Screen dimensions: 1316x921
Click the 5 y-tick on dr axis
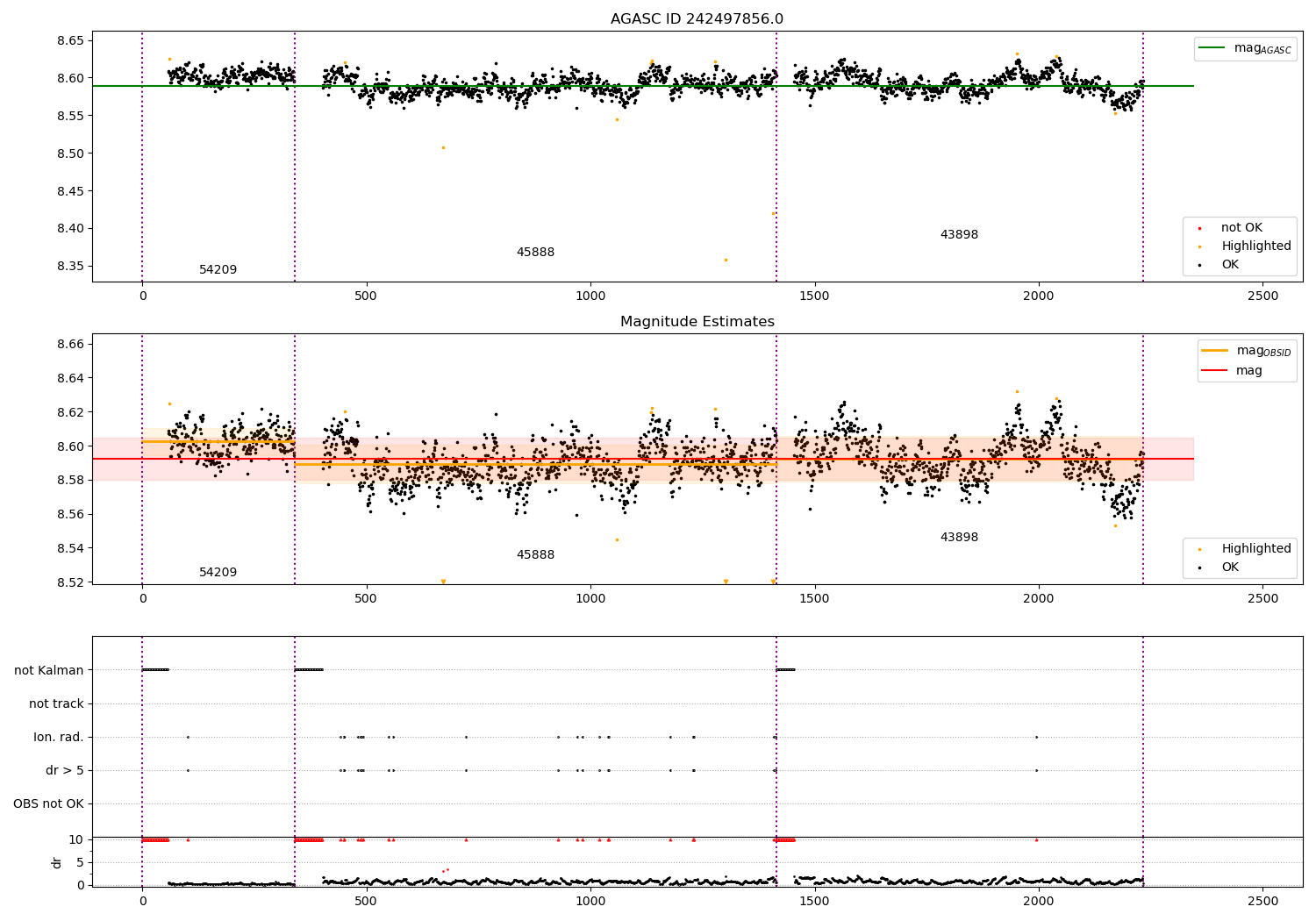point(80,862)
